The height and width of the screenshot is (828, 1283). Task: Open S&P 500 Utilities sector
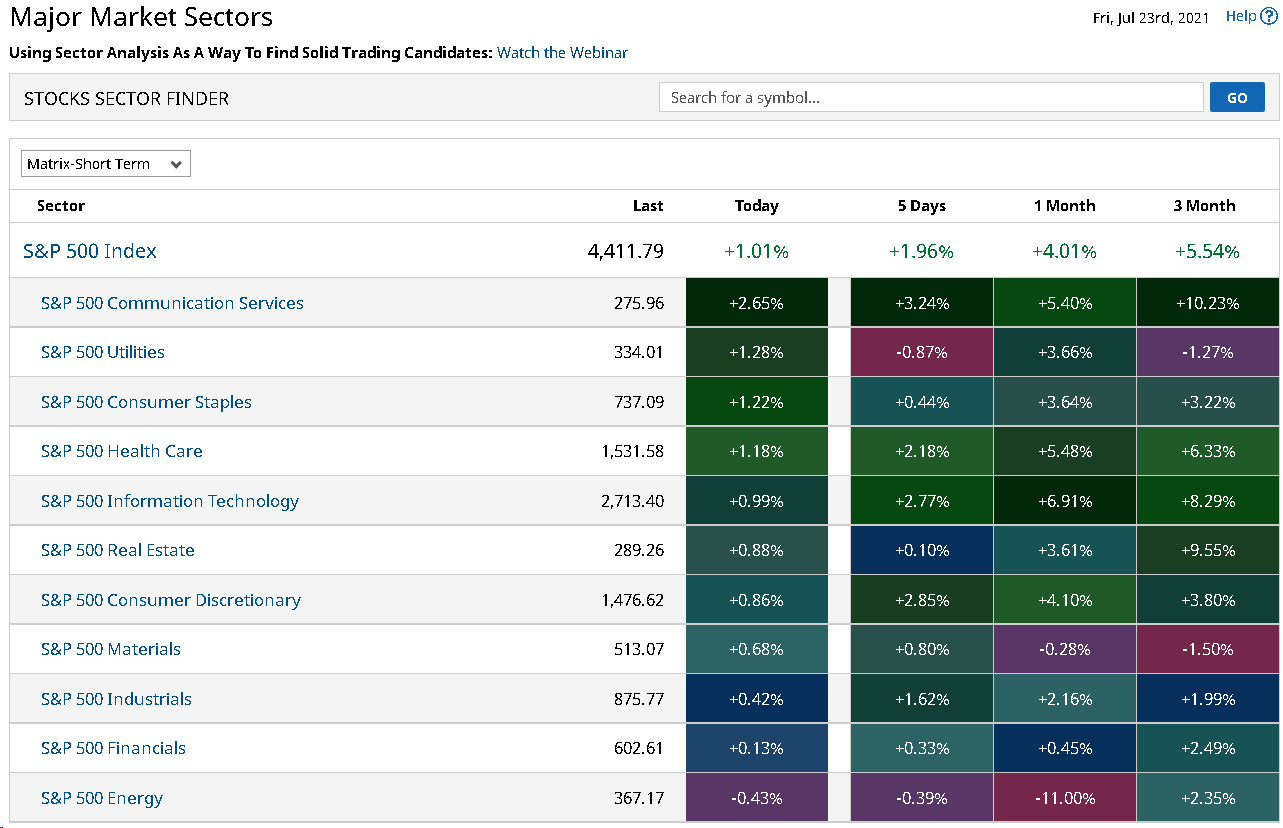[x=103, y=352]
